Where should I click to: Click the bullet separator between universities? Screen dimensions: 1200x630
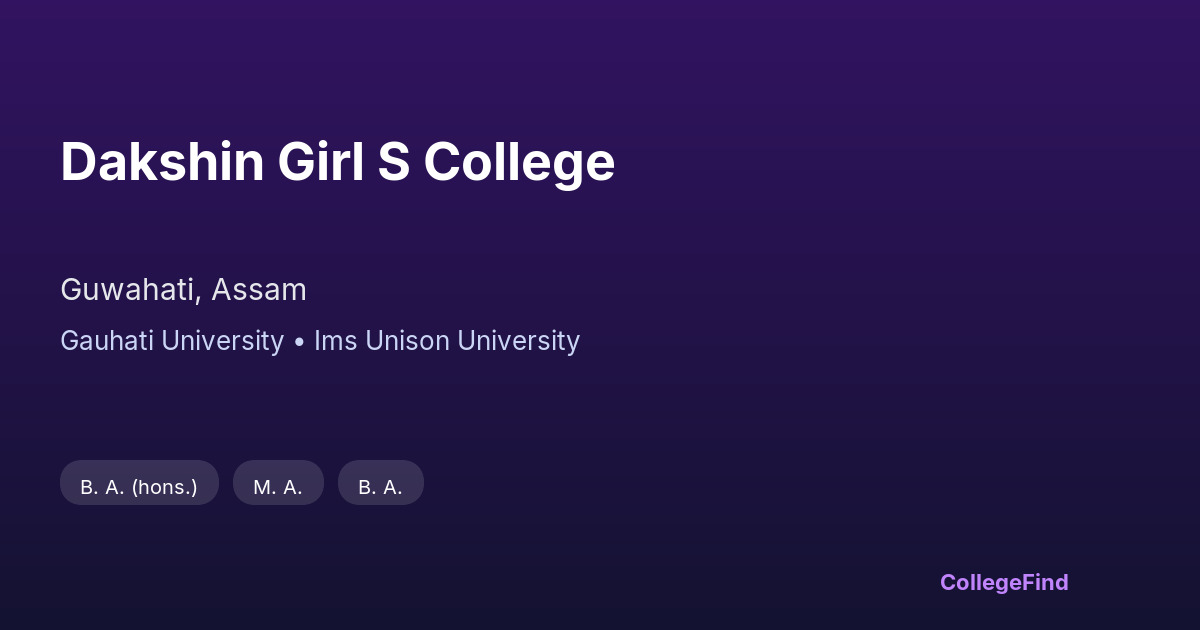299,342
